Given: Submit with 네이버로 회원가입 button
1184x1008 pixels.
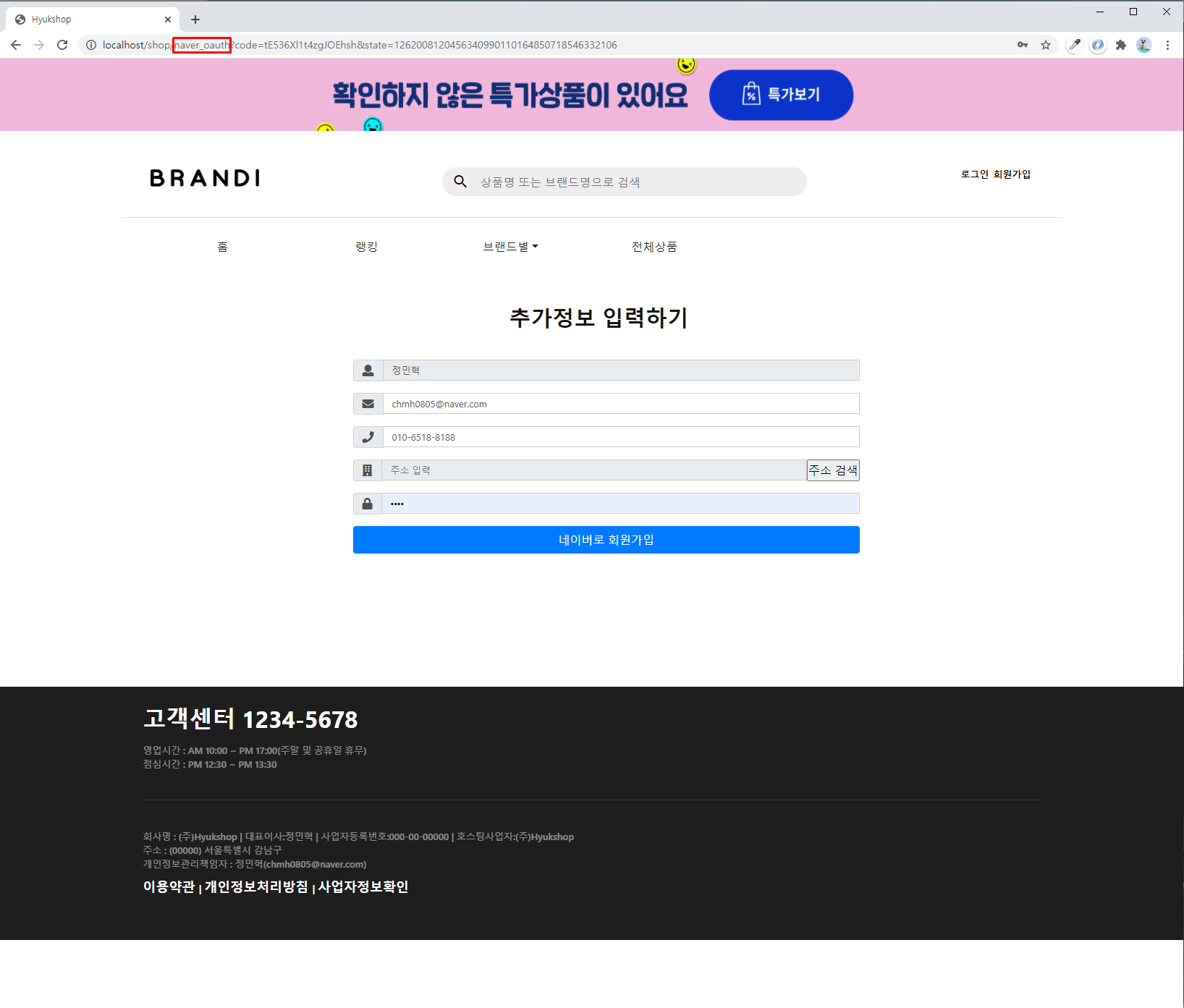Looking at the screenshot, I should (606, 540).
